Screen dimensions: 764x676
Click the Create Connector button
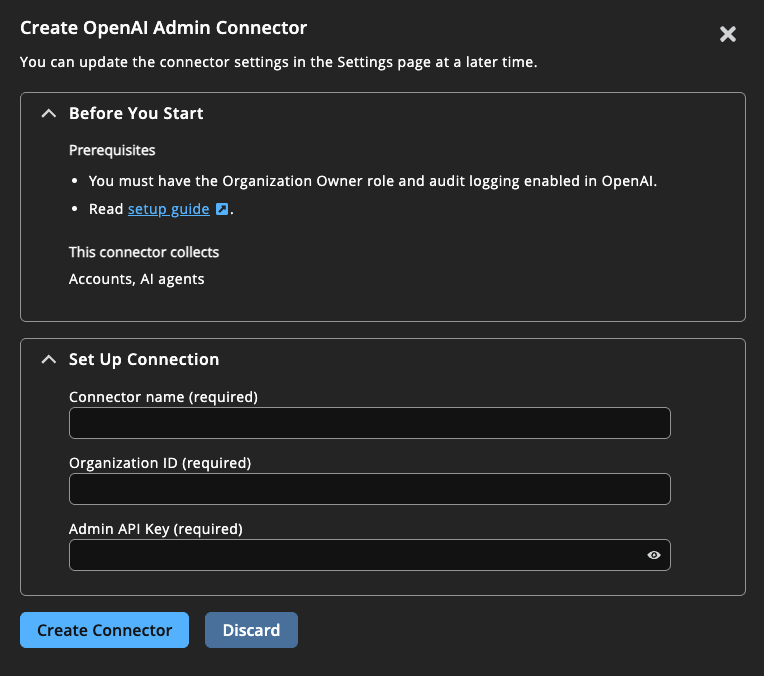tap(104, 630)
